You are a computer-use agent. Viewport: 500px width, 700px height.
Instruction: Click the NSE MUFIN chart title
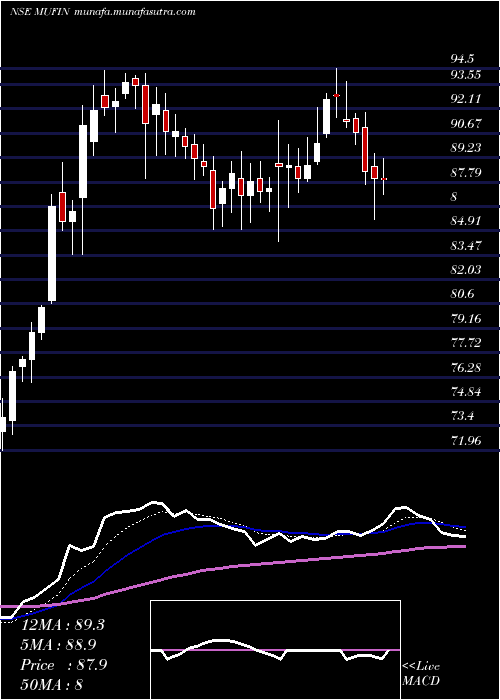point(39,12)
